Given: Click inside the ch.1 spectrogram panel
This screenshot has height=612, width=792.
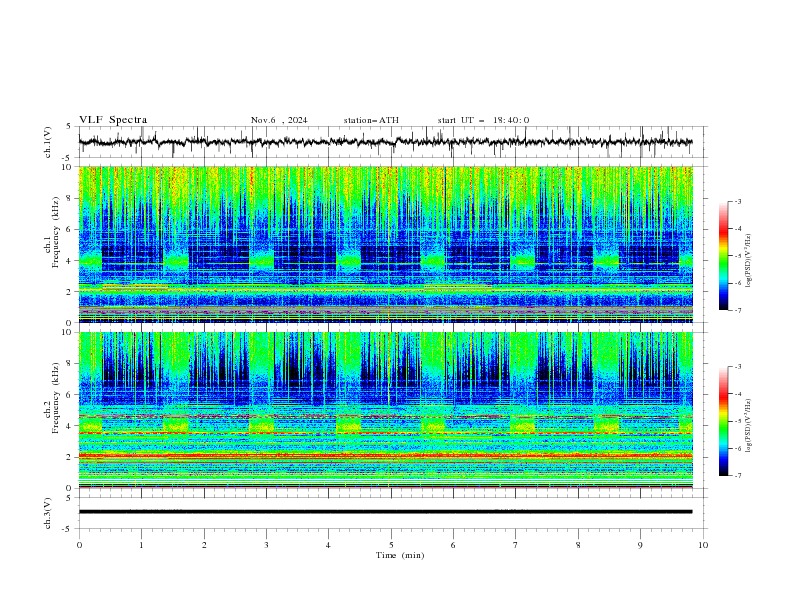Looking at the screenshot, I should (x=385, y=244).
